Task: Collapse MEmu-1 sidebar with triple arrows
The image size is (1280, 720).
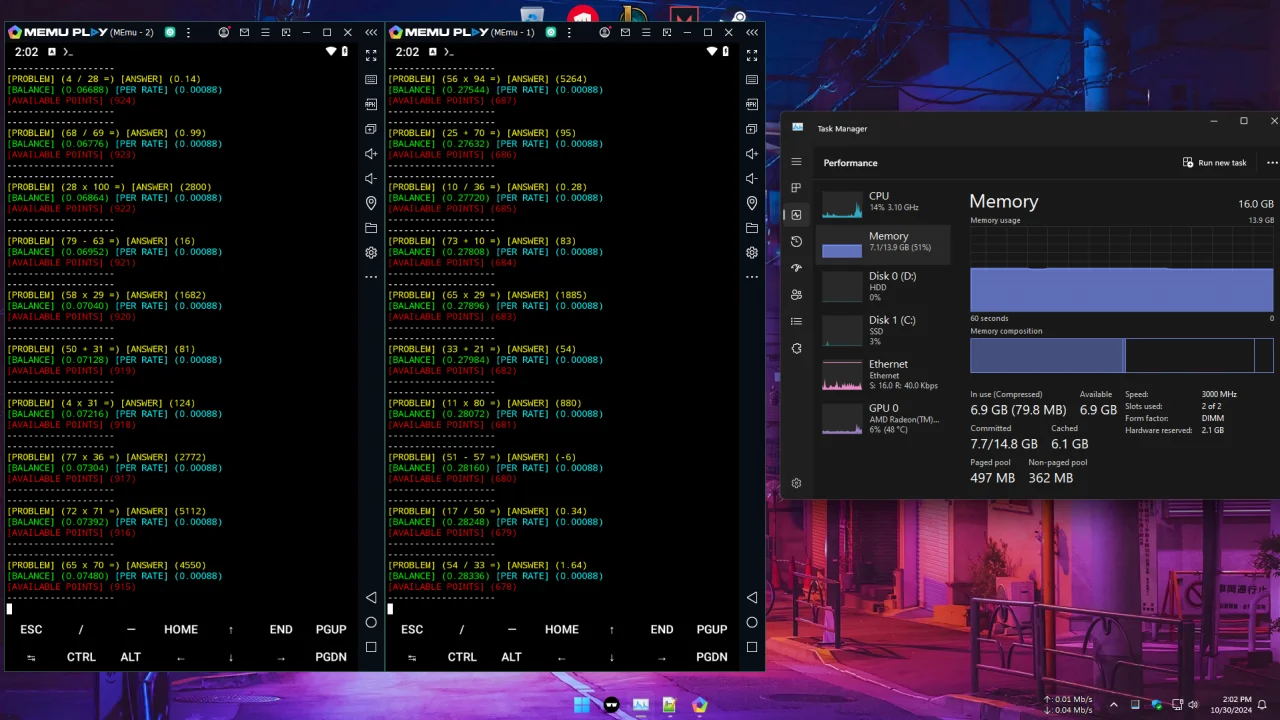Action: 752,32
